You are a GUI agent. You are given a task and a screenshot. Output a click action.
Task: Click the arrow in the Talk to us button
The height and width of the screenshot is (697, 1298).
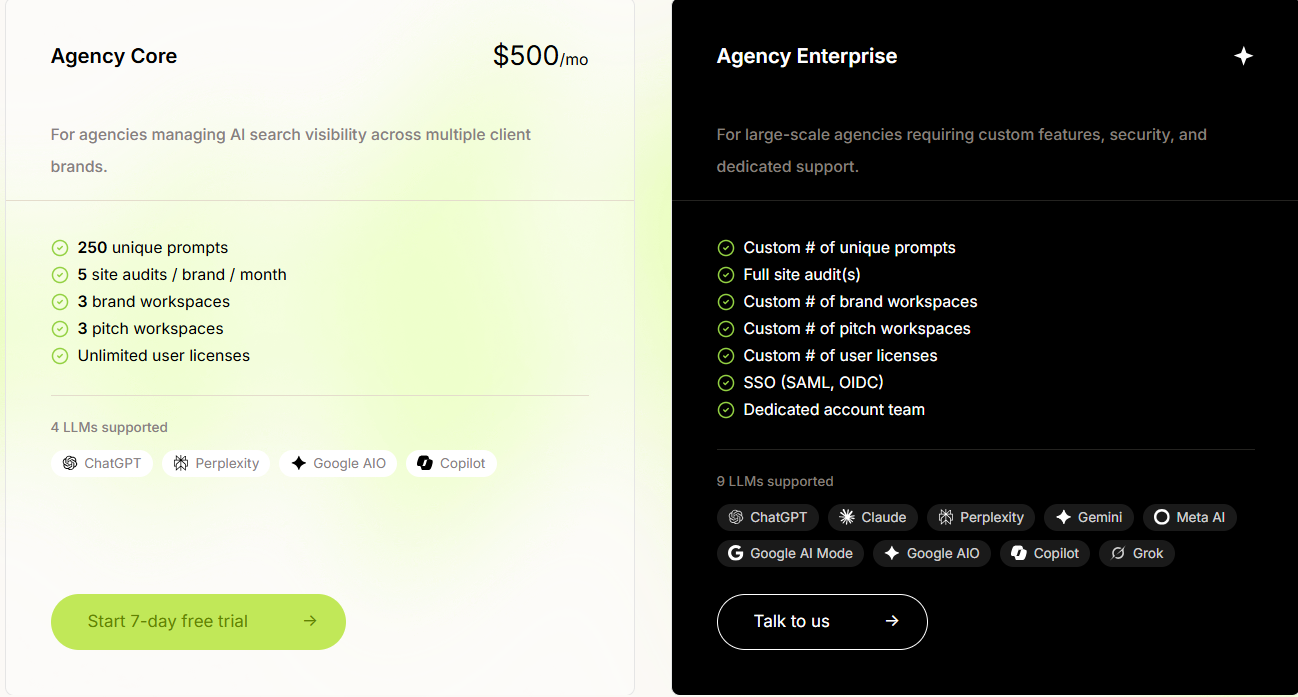pos(891,621)
